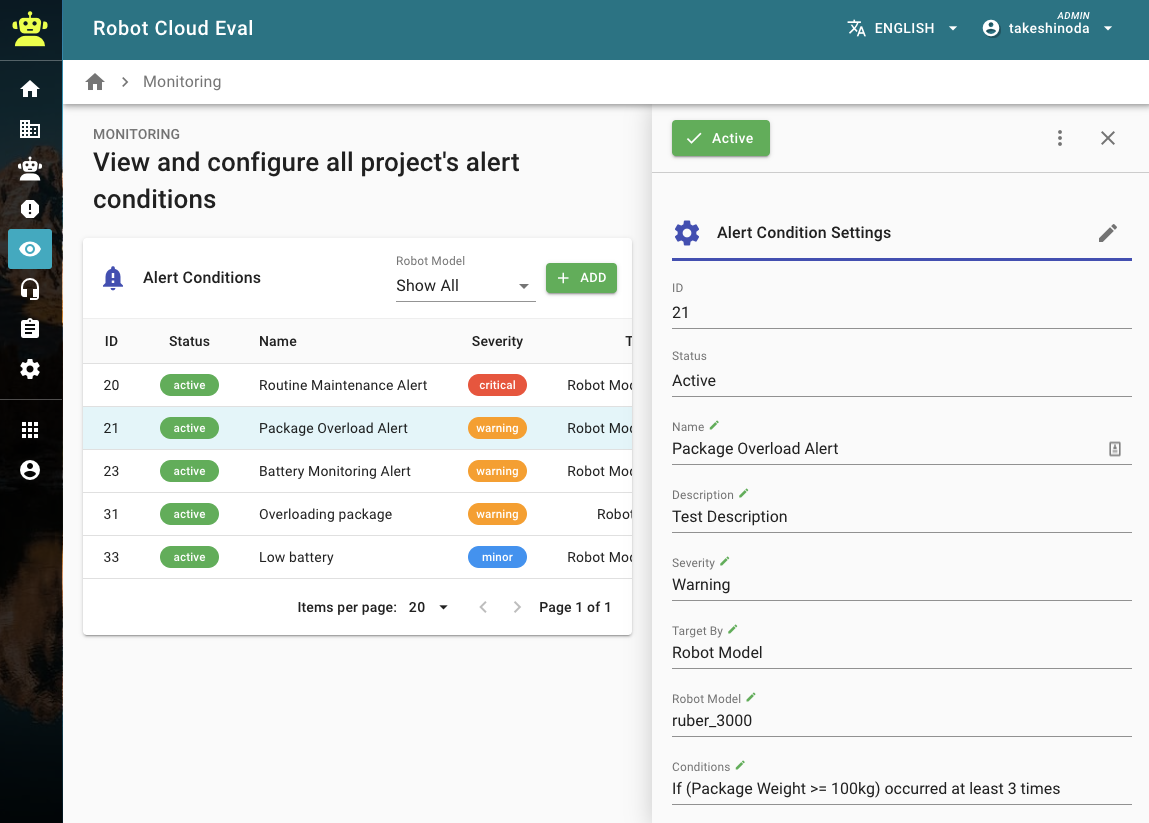
Task: Open the takeshinoda user account dropdown
Action: (1048, 29)
